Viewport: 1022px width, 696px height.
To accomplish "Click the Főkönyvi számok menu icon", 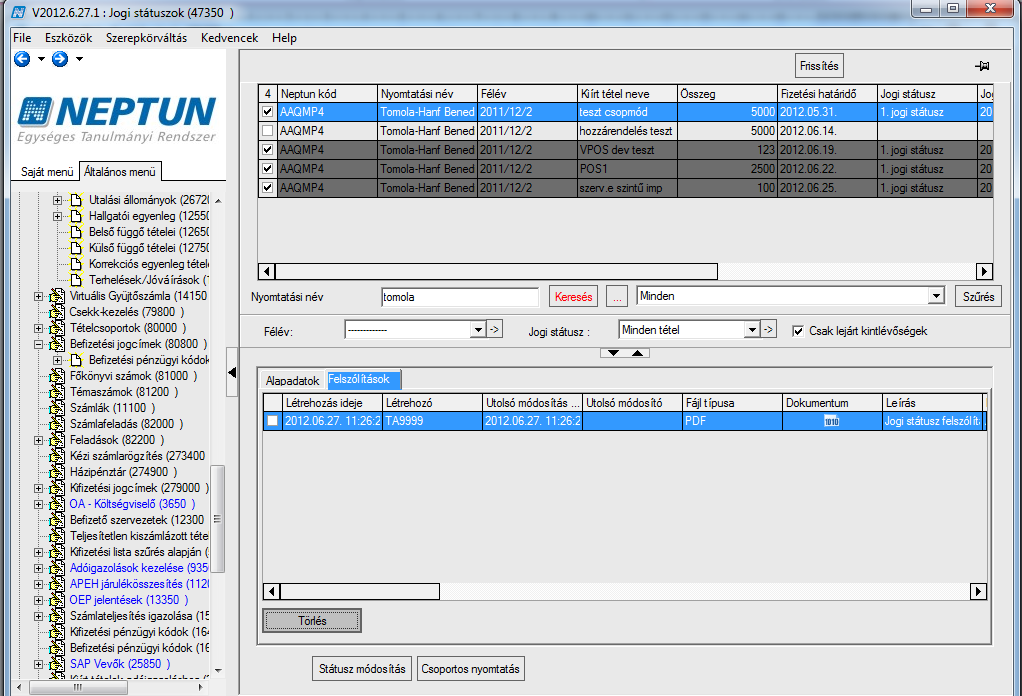I will pos(57,376).
